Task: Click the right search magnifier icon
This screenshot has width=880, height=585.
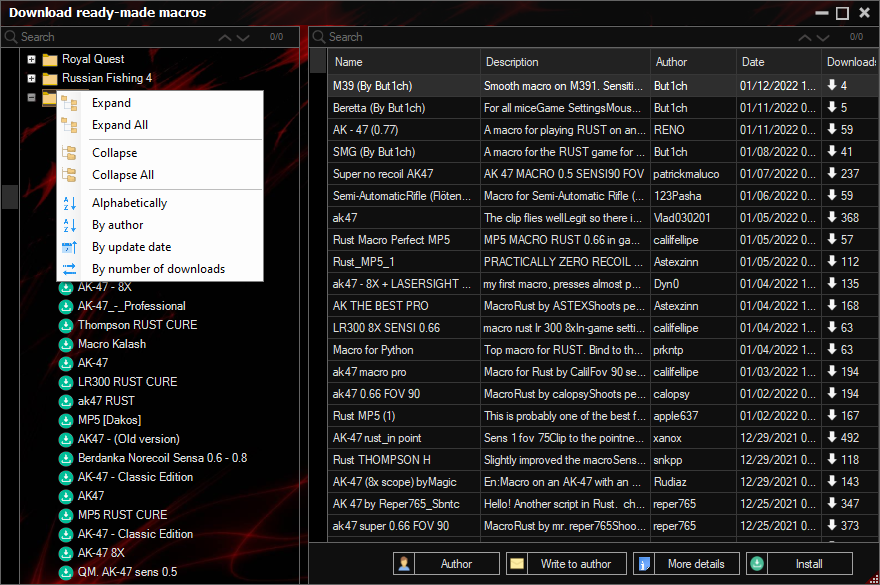Action: tap(319, 37)
